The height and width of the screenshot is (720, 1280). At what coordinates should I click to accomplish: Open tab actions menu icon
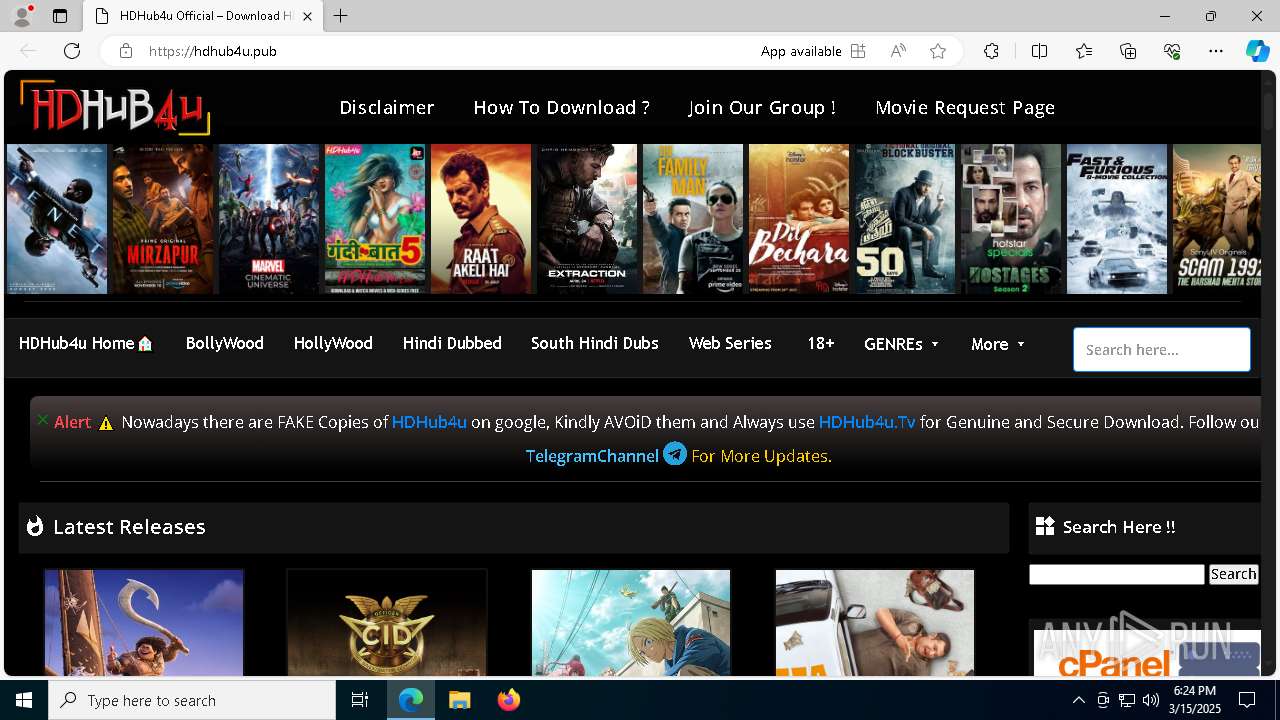click(60, 16)
